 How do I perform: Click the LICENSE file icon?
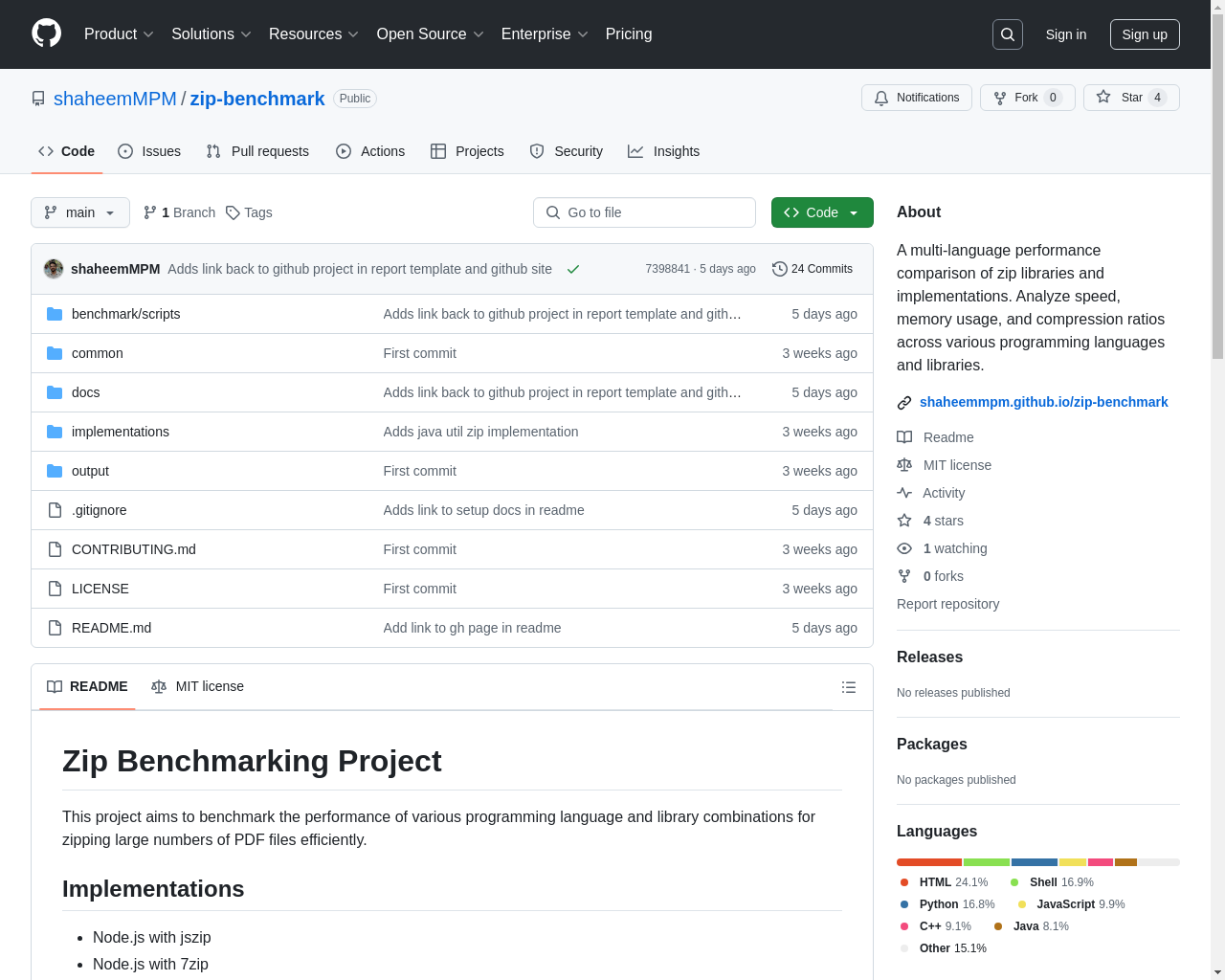click(55, 589)
